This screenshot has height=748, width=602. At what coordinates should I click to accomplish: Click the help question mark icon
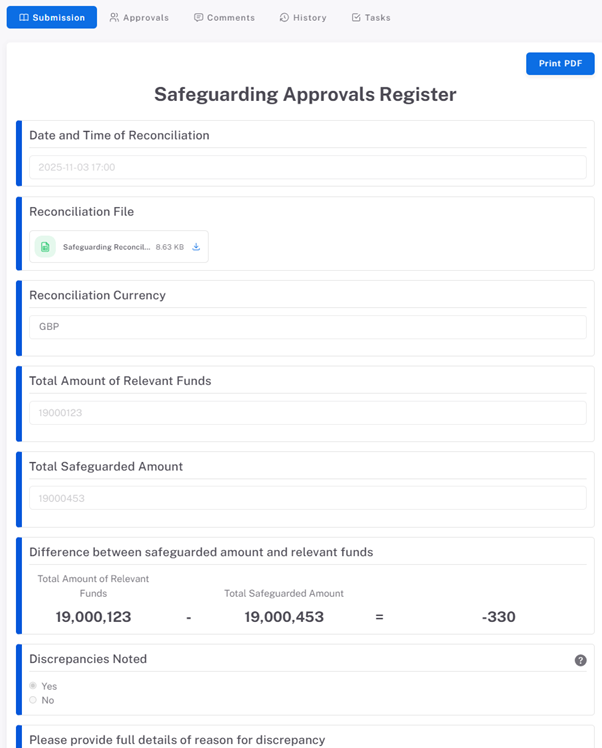580,661
